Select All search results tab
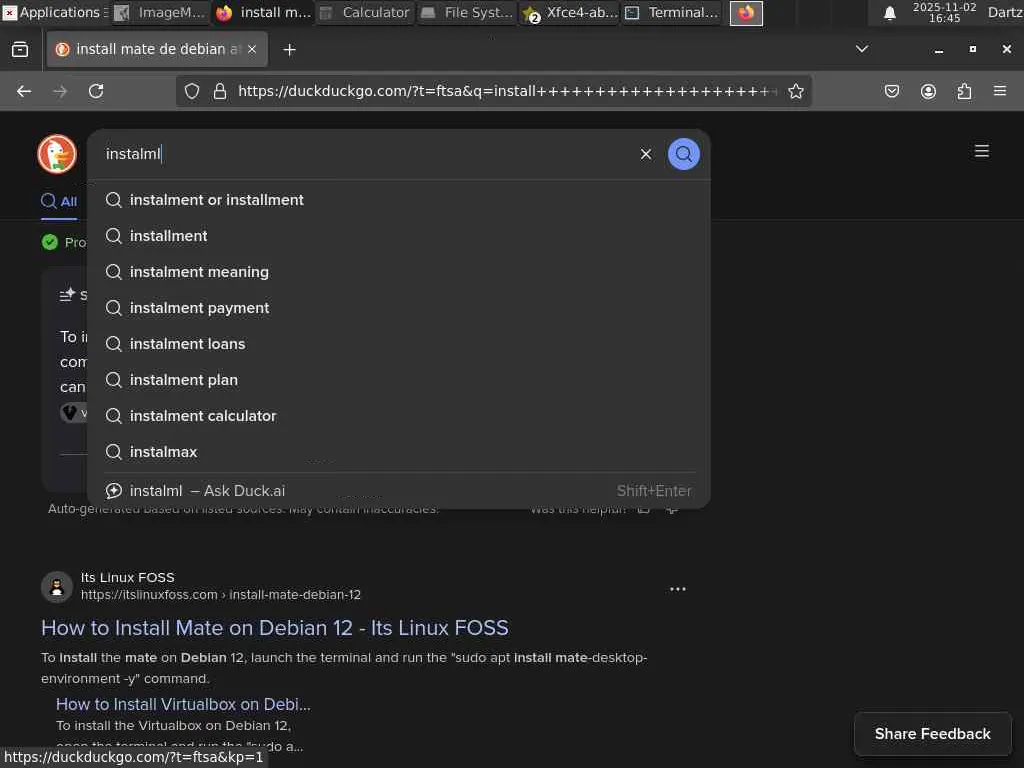Image resolution: width=1024 pixels, height=768 pixels. pyautogui.click(x=59, y=202)
